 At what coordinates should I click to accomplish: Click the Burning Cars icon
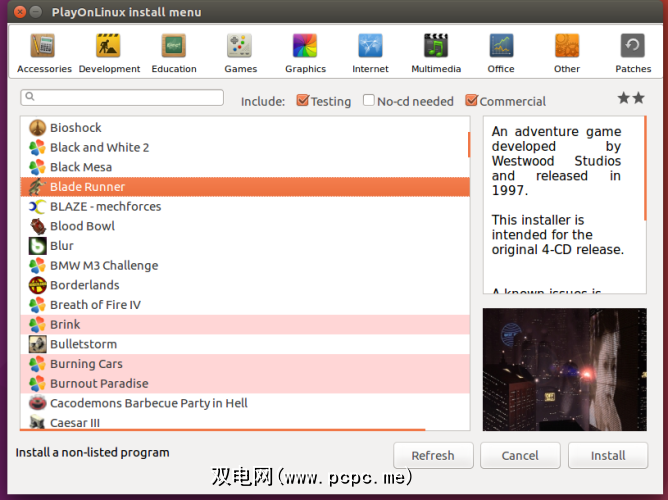tap(37, 364)
